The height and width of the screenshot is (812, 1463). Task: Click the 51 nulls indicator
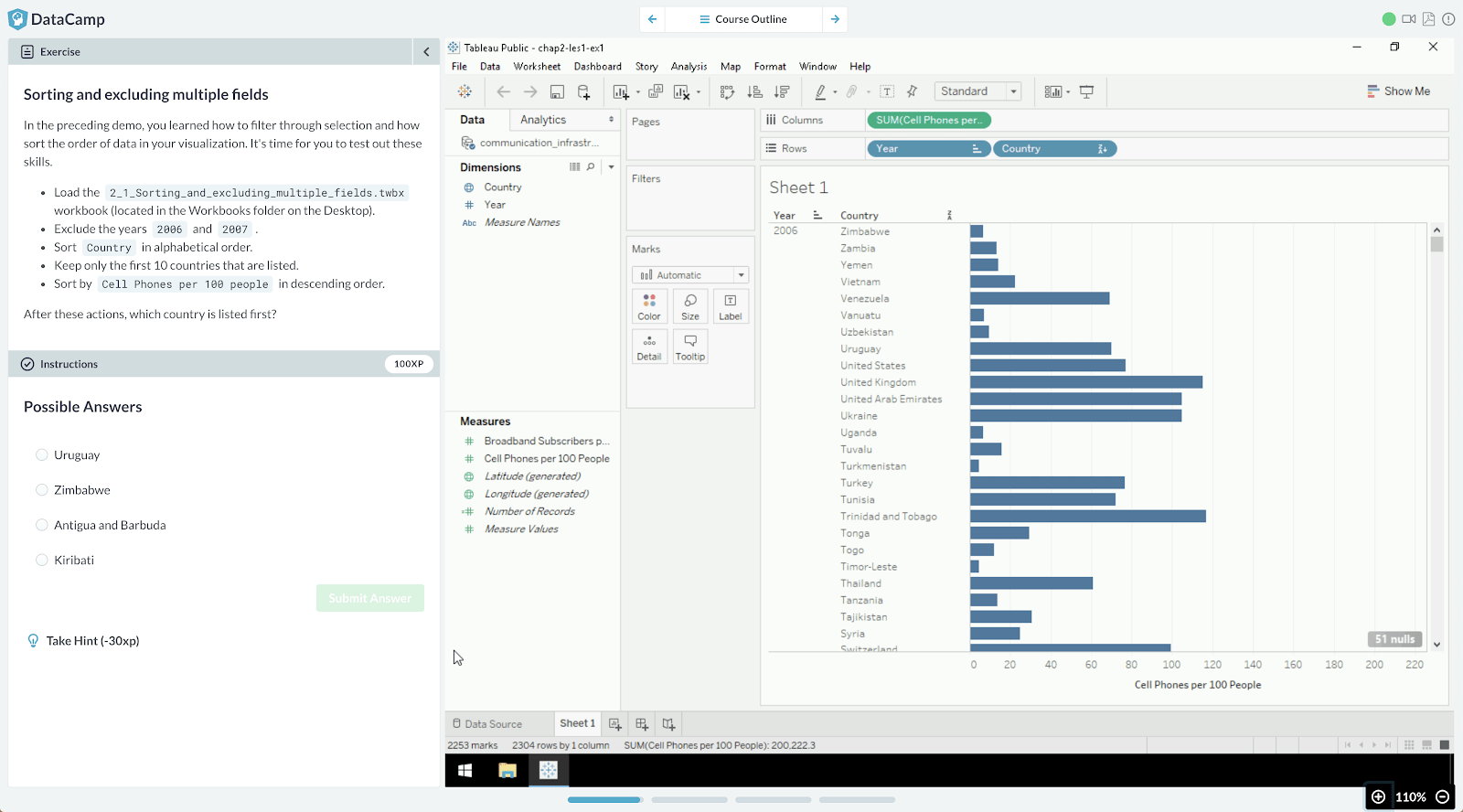point(1395,639)
